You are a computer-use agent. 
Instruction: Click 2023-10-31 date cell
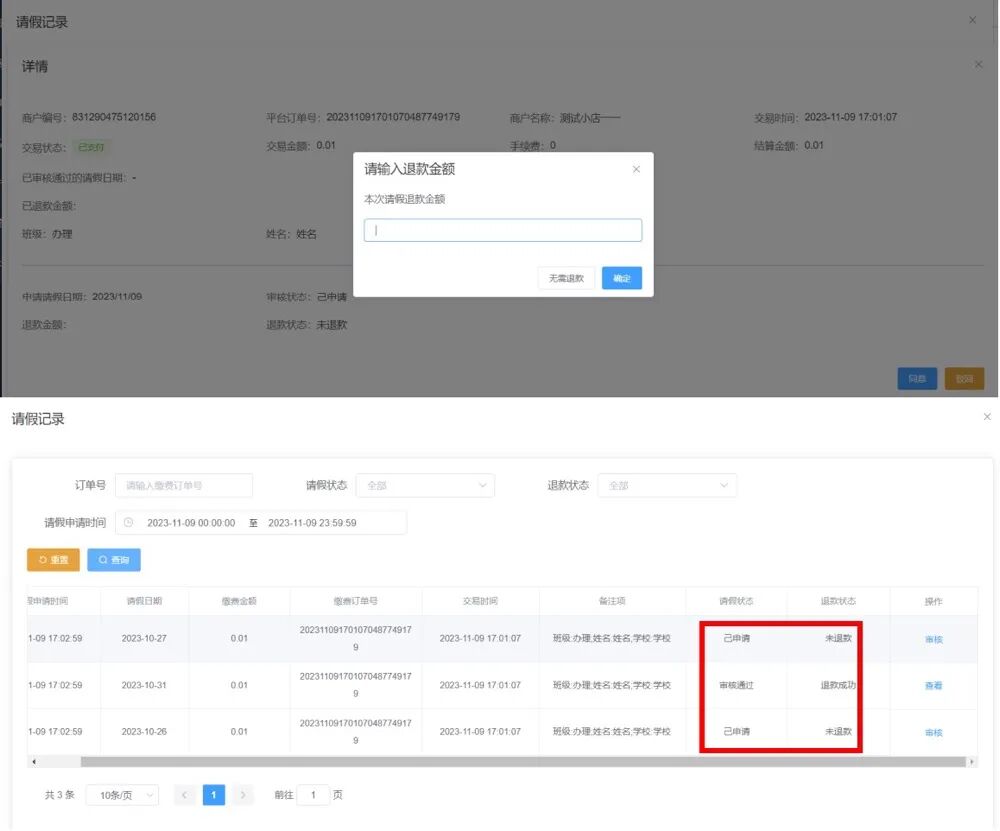144,685
